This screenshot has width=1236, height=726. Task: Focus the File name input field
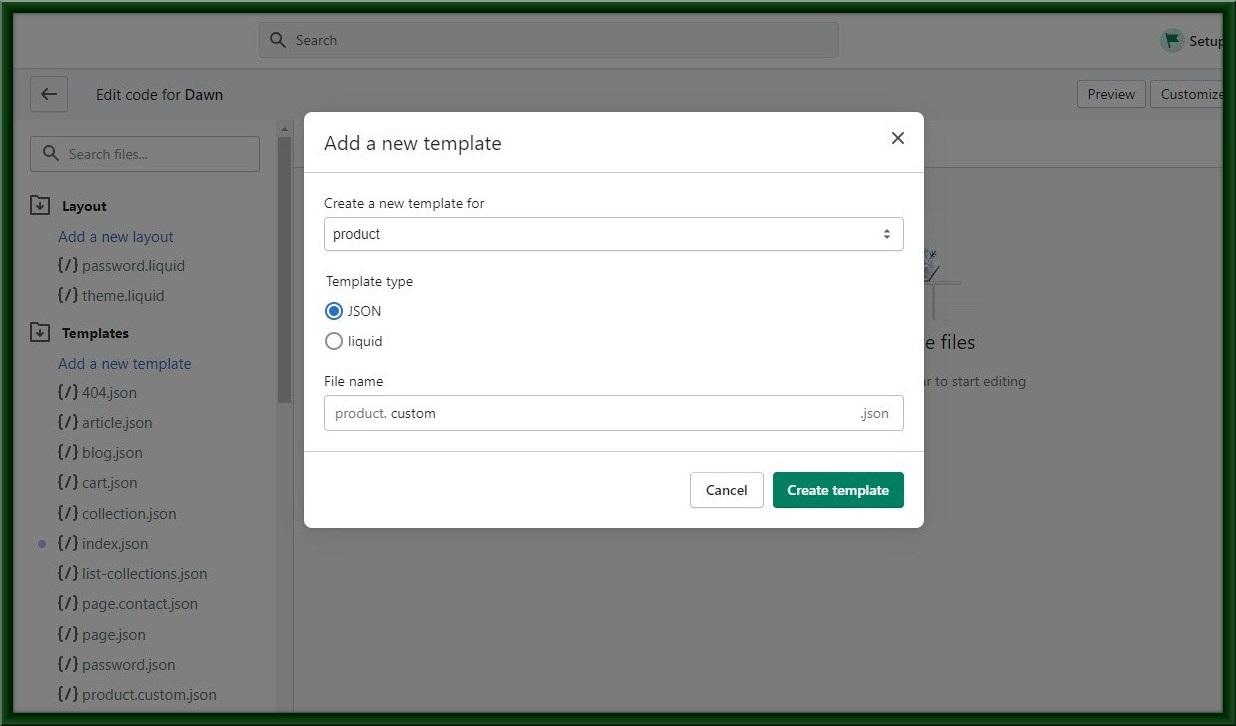pos(614,413)
